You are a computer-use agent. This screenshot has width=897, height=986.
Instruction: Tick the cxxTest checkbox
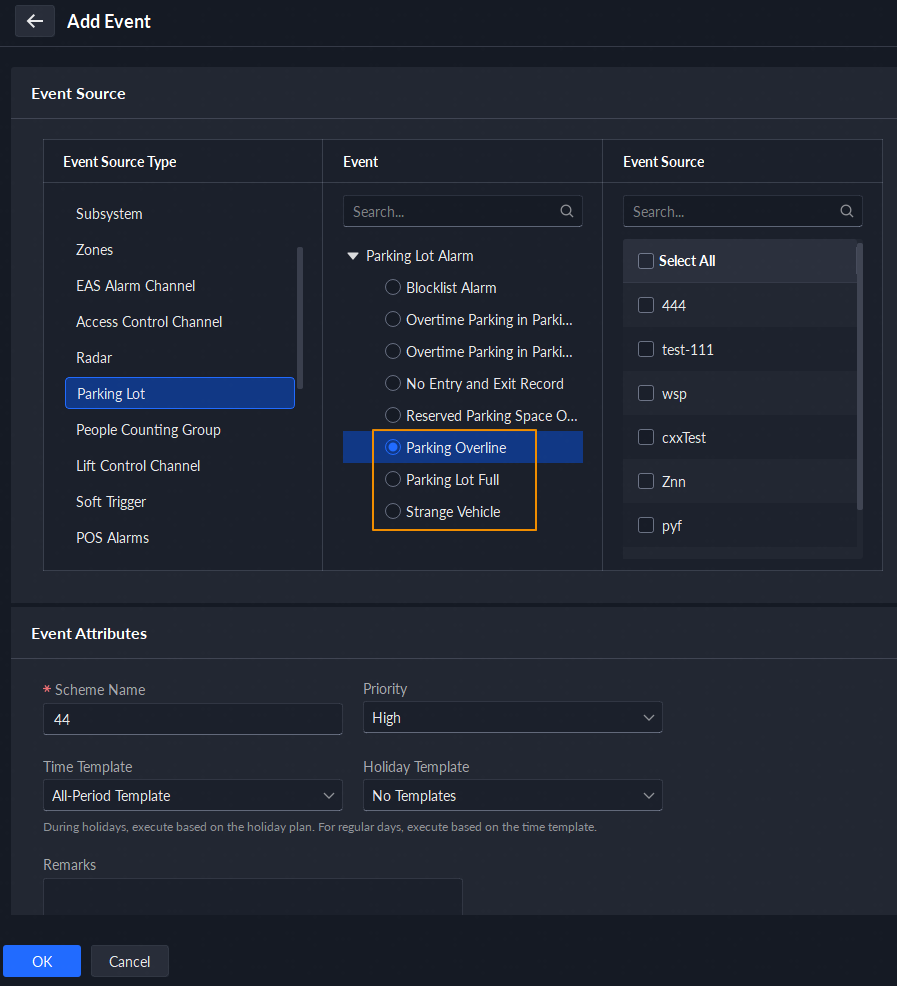click(646, 438)
